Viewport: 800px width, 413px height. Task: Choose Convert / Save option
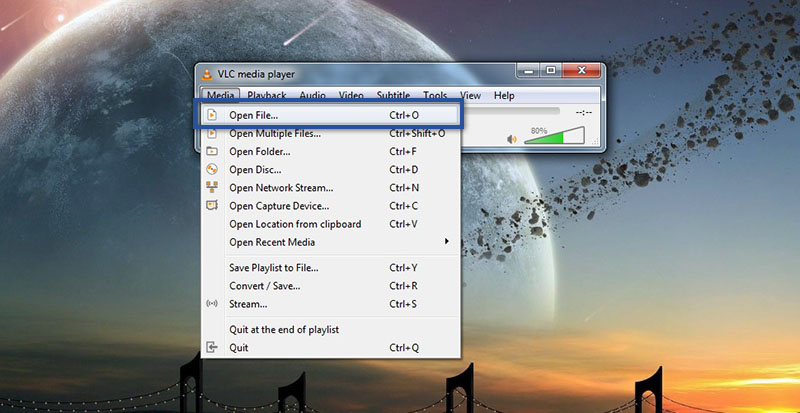coord(264,286)
